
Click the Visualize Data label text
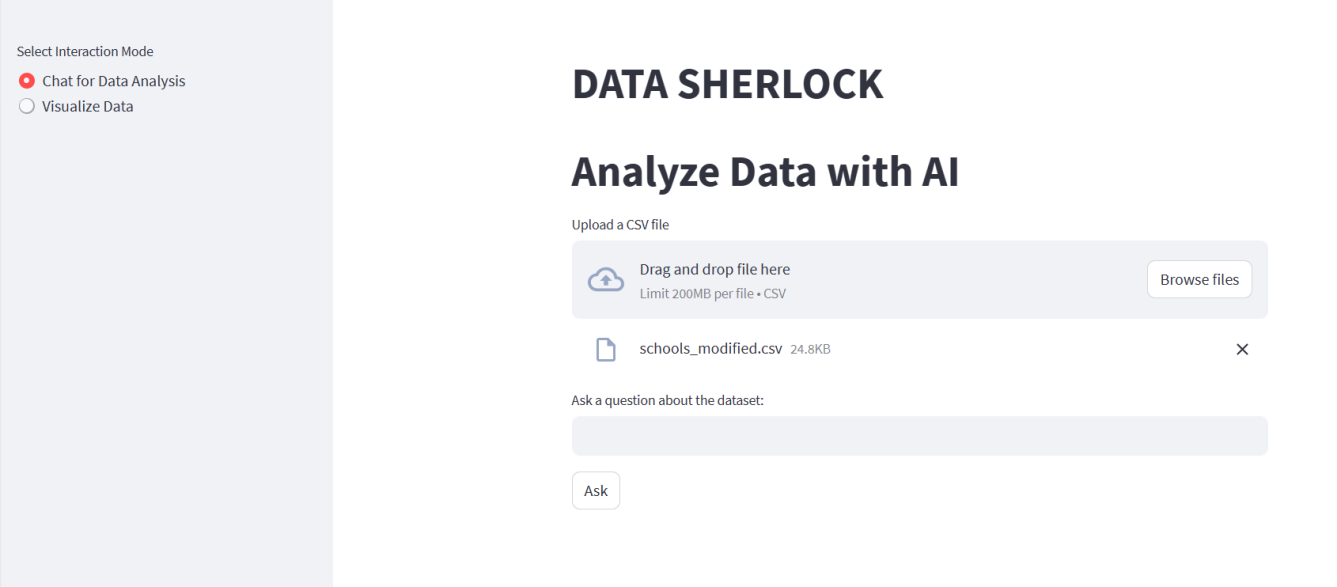pos(88,106)
